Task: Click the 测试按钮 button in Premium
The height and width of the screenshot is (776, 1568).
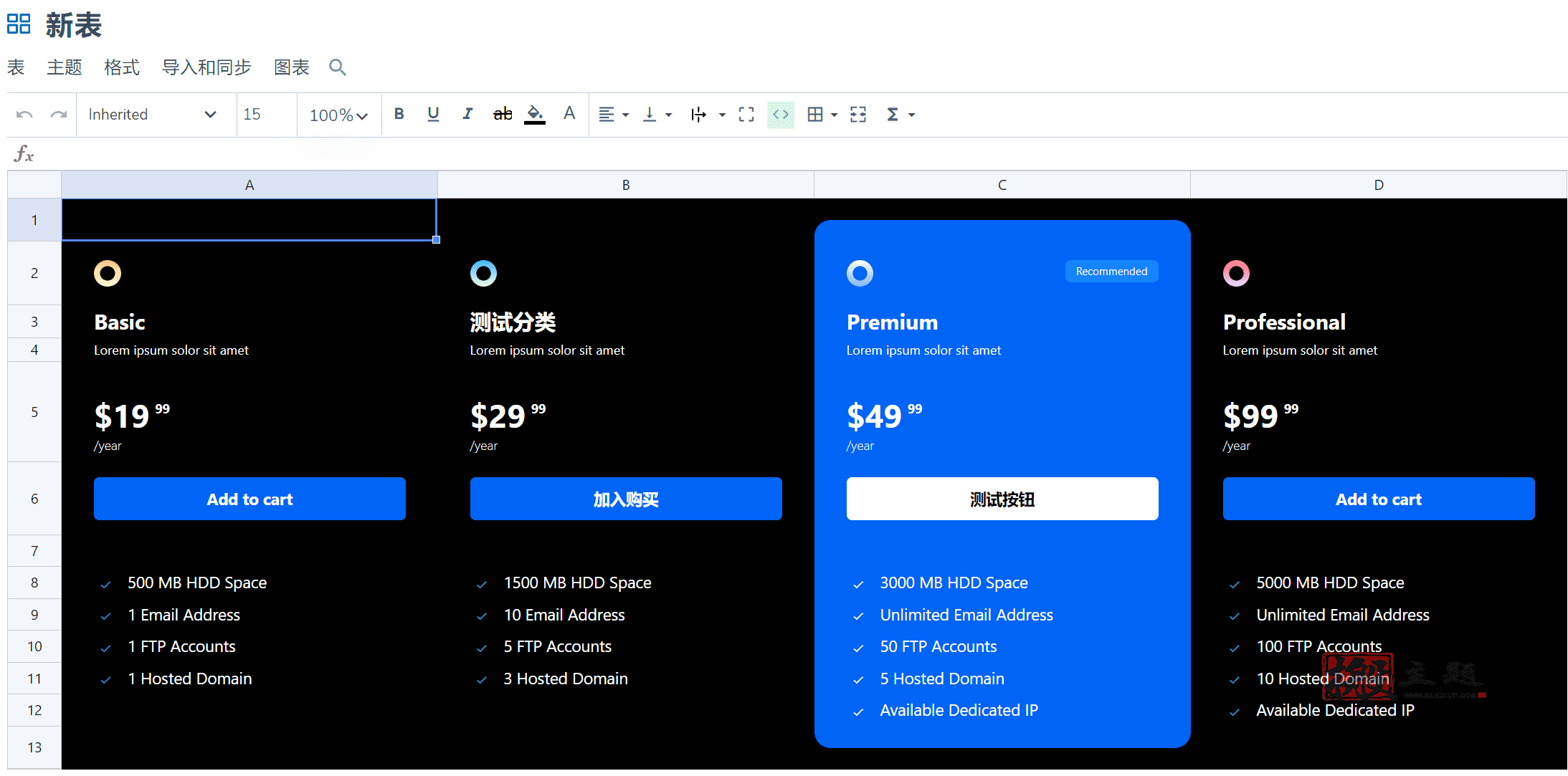Action: [x=1002, y=499]
